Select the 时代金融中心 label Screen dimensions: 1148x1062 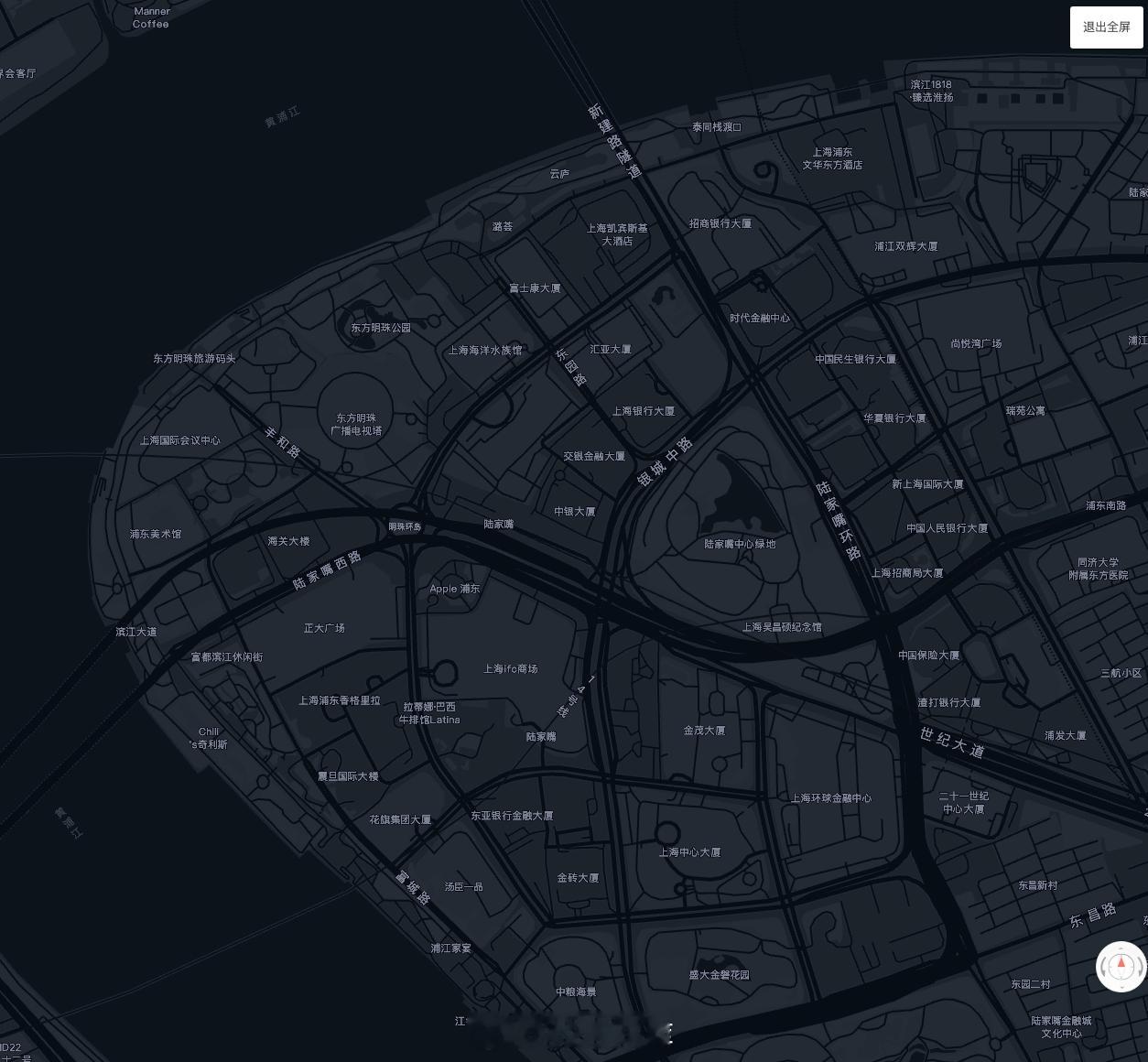tap(760, 318)
